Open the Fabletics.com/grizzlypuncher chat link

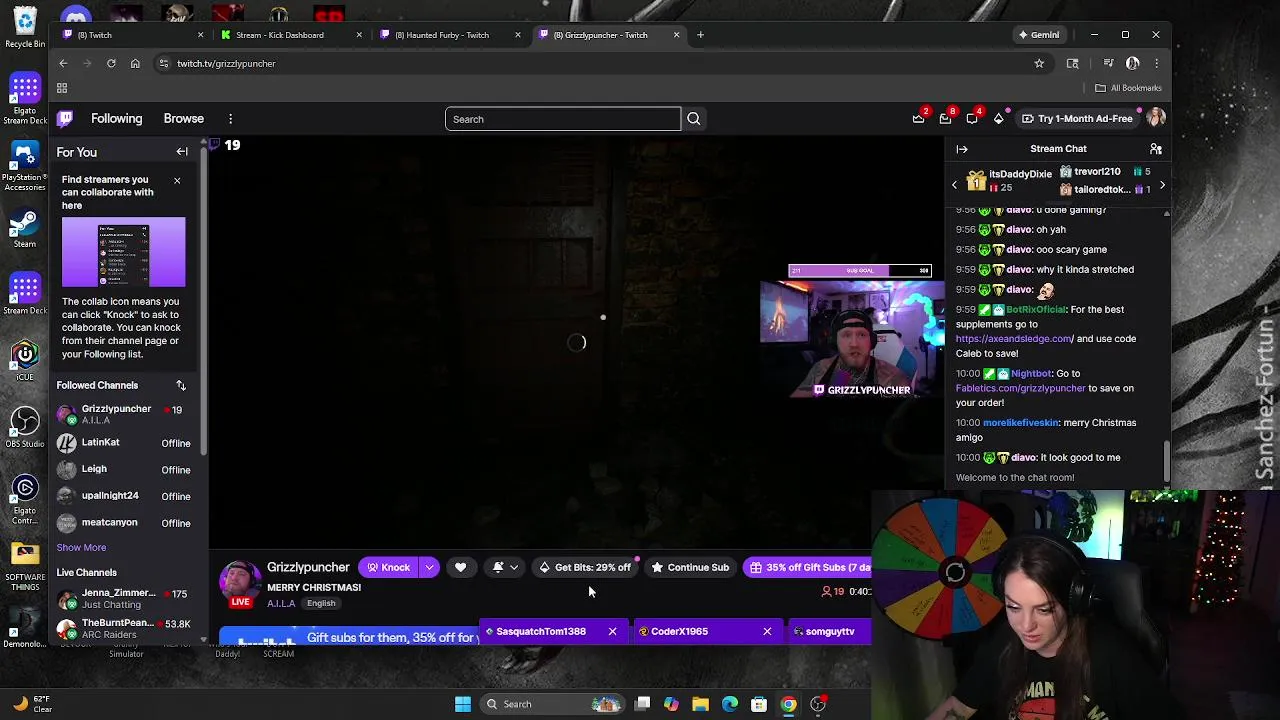[x=1020, y=388]
